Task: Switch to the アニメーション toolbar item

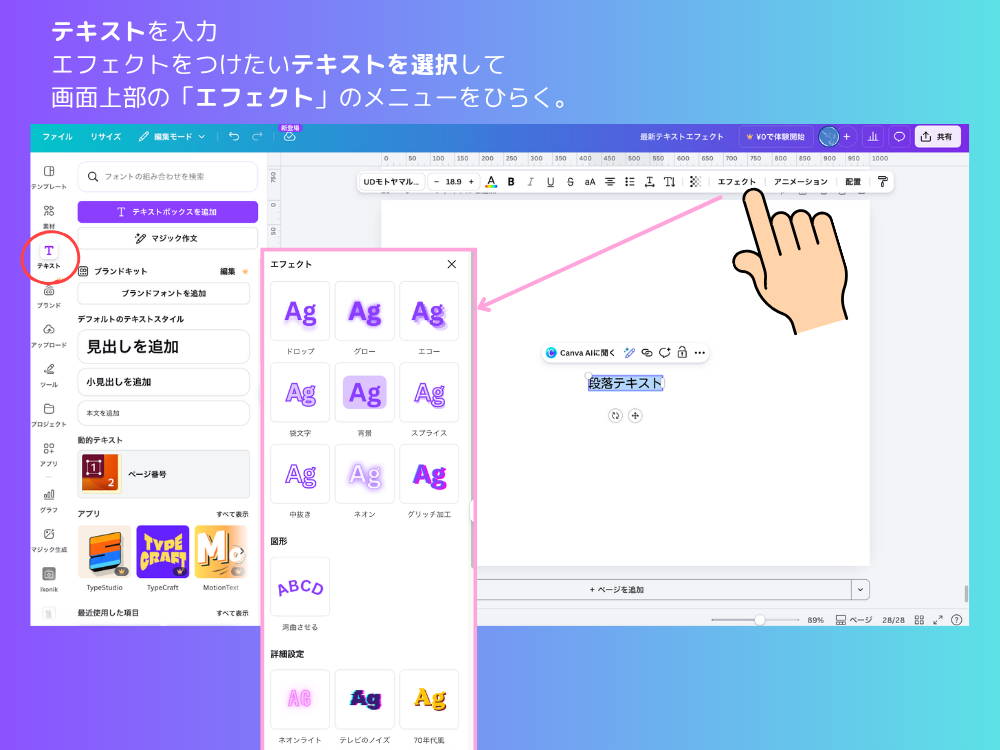Action: [x=799, y=181]
